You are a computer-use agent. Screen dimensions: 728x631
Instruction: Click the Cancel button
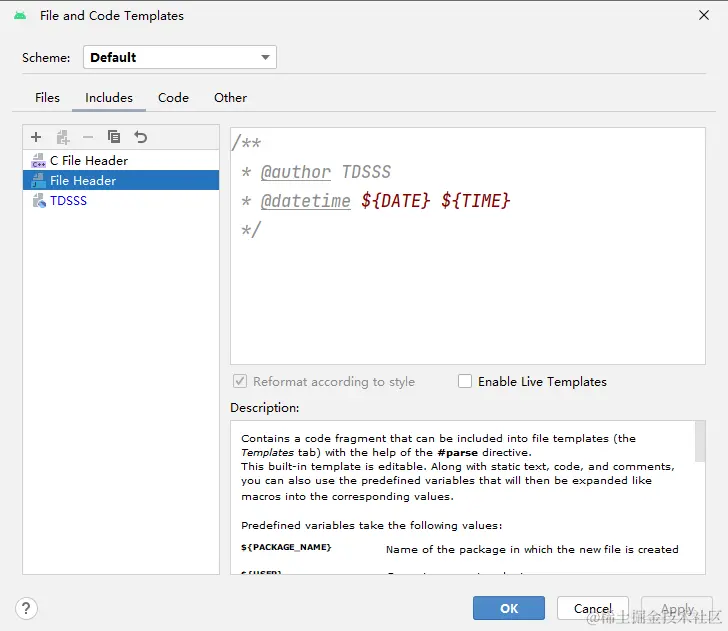click(593, 608)
